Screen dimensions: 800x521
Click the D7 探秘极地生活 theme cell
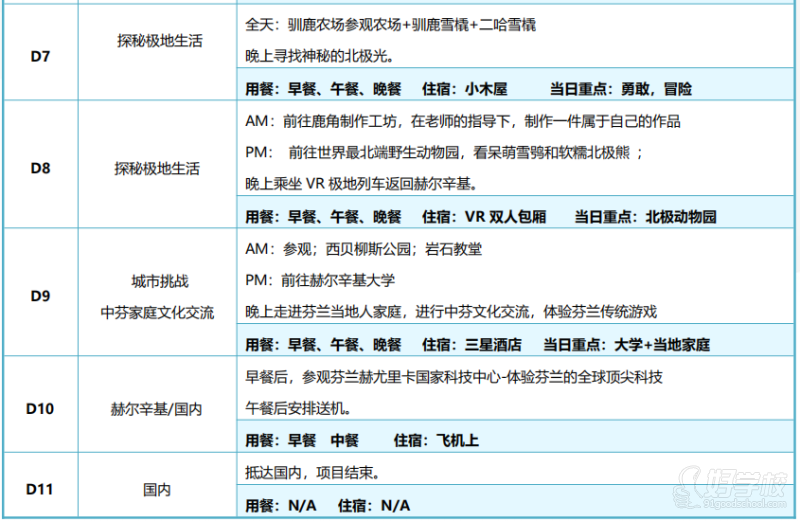point(157,41)
